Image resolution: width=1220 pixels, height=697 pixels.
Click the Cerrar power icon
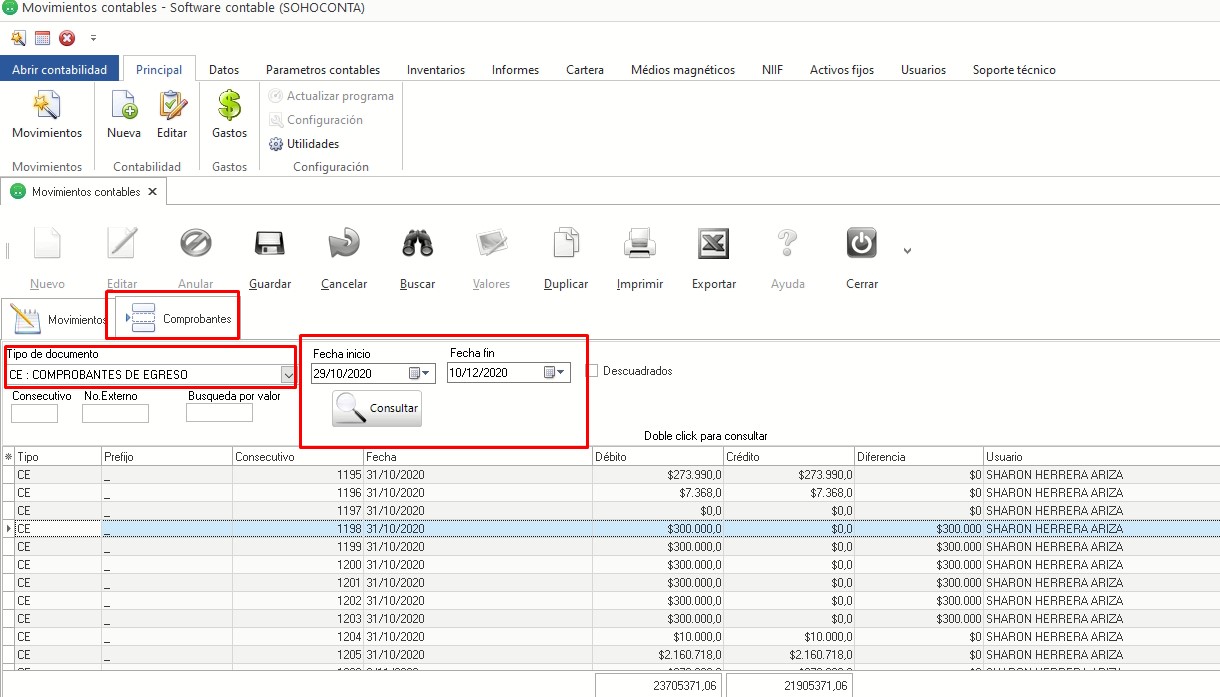861,244
